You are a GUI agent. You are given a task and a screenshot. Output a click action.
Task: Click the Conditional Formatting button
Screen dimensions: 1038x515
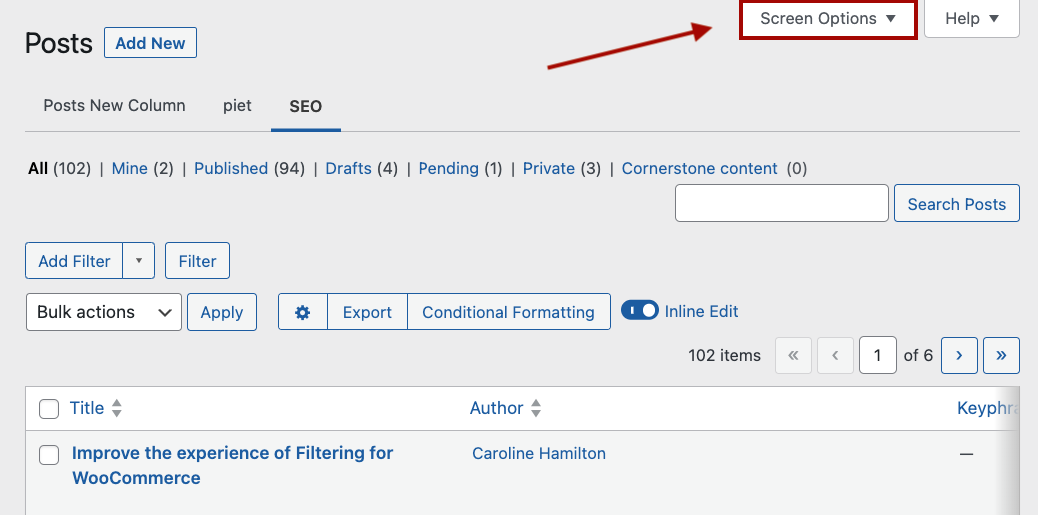508,312
